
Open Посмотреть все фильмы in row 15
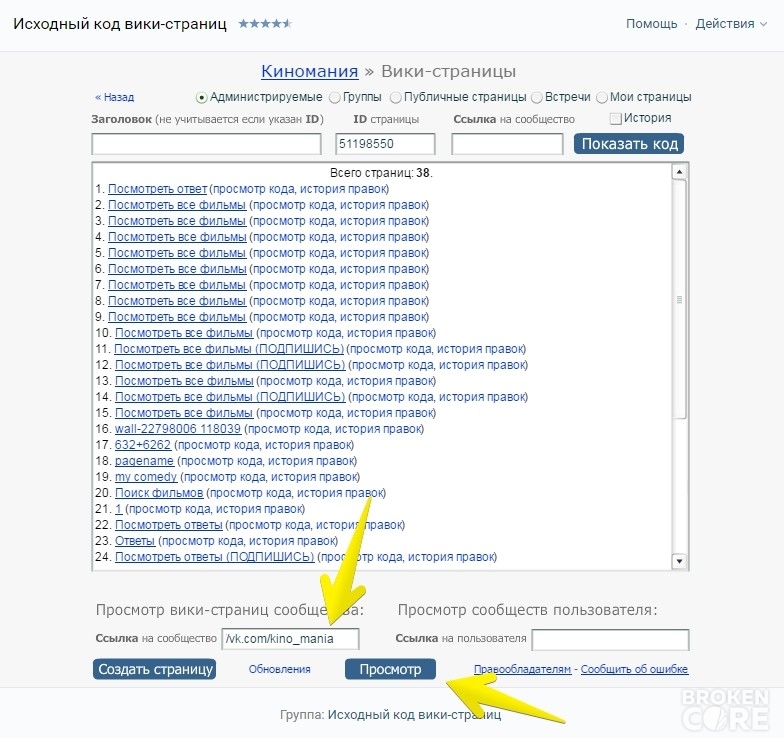click(184, 413)
